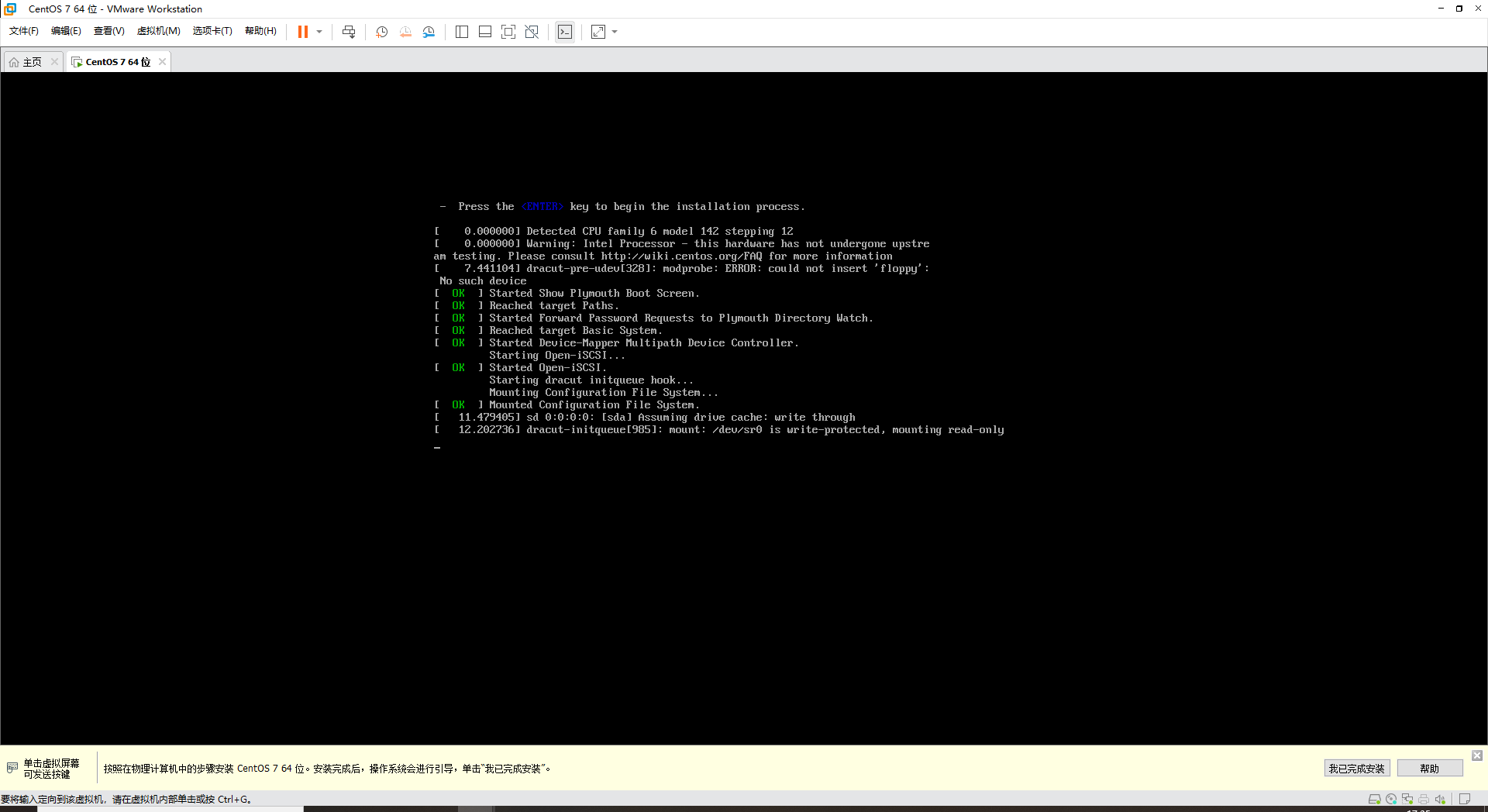Click the stretch guest display icon

(598, 32)
